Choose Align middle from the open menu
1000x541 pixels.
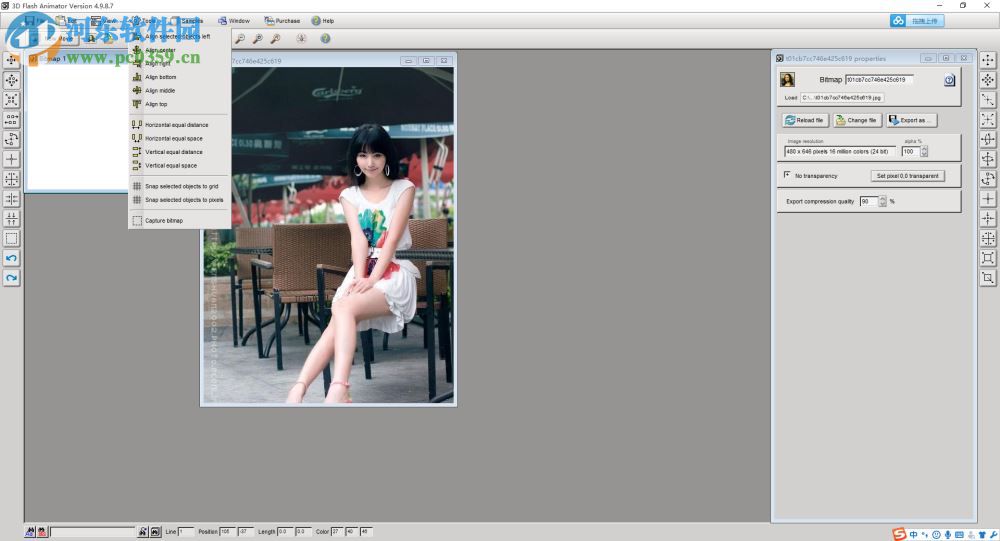tap(179, 91)
